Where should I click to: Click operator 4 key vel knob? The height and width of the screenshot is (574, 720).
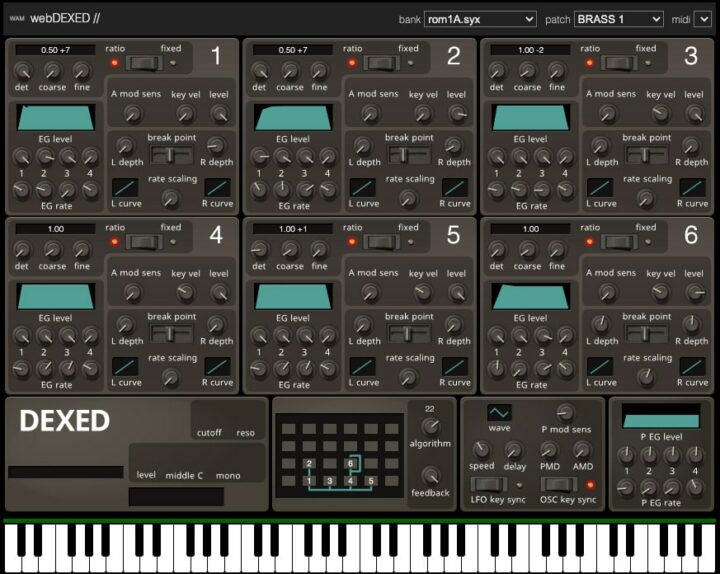[x=184, y=292]
